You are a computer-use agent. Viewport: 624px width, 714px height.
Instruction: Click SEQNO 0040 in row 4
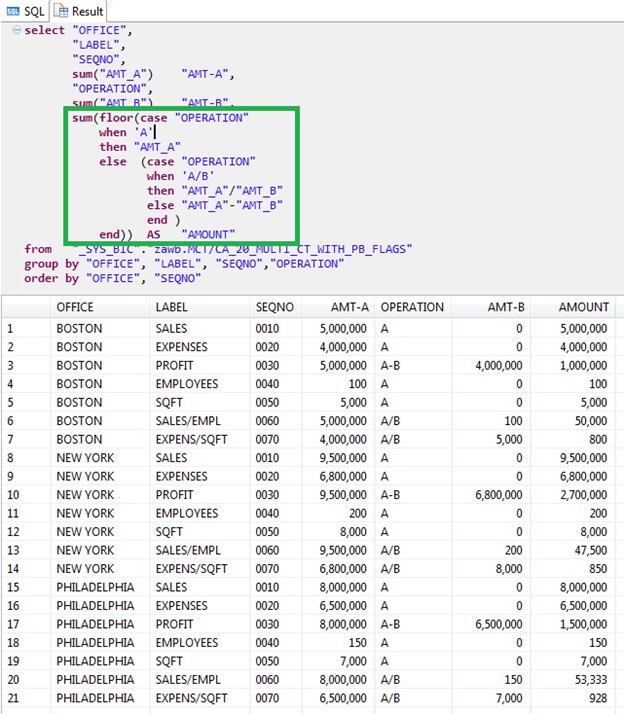click(267, 384)
